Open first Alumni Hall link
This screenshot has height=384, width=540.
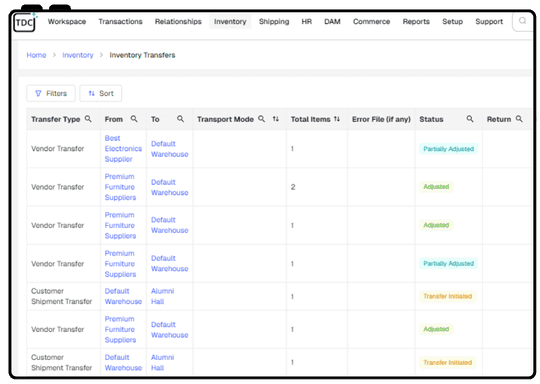(162, 296)
